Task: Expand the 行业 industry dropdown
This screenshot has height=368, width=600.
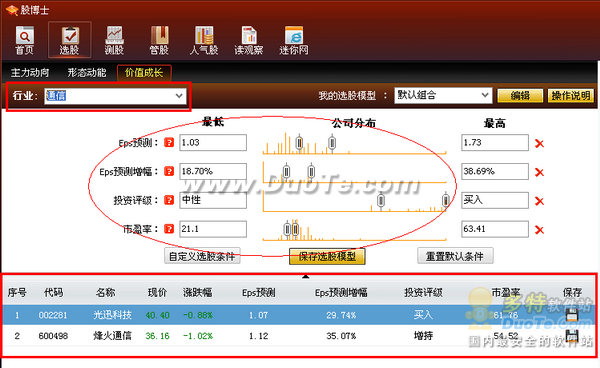Action: [179, 96]
